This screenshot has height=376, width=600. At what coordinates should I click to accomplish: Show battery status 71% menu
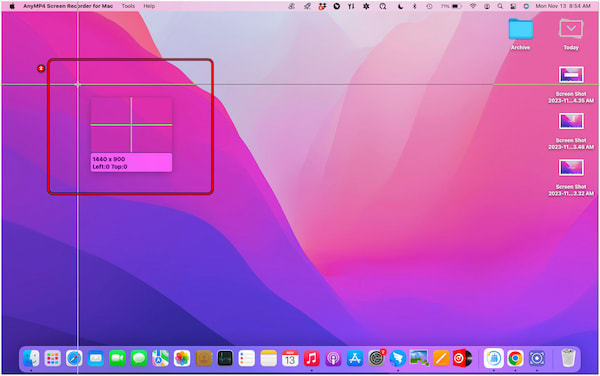(451, 6)
